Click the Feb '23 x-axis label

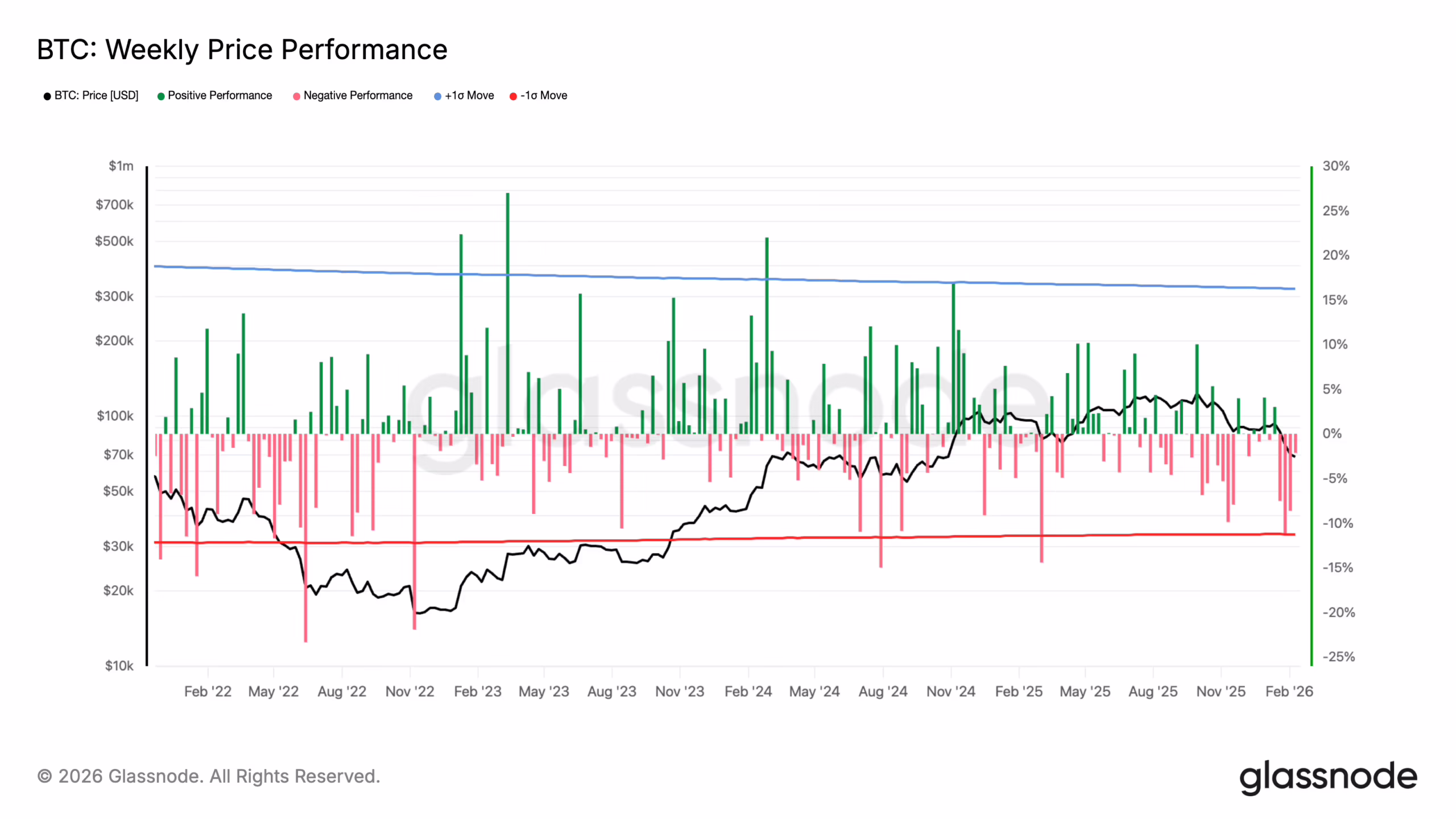(477, 692)
